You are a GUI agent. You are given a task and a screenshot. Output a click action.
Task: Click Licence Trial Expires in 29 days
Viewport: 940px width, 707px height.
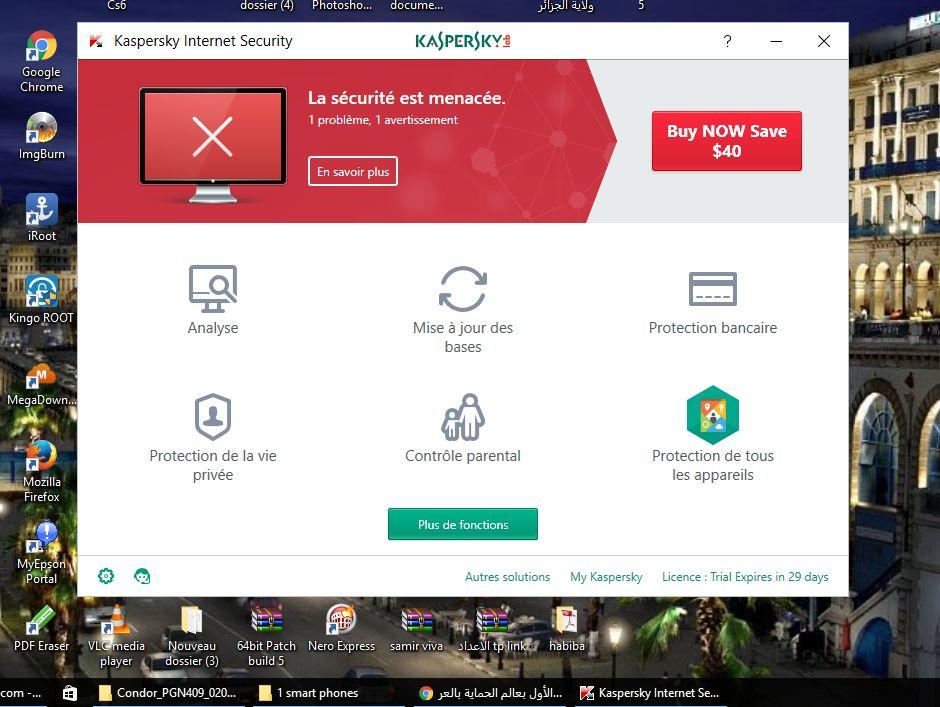pyautogui.click(x=745, y=577)
